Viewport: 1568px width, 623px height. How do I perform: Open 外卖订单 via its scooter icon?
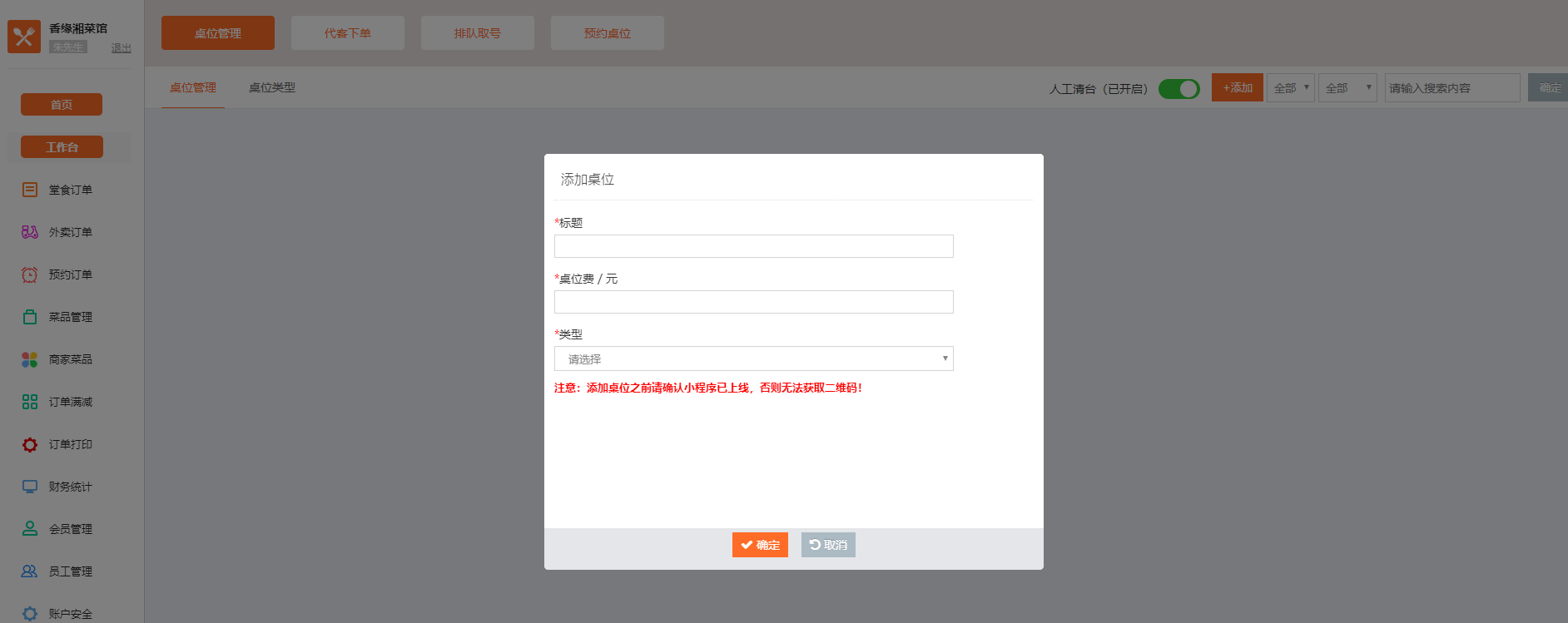30,232
